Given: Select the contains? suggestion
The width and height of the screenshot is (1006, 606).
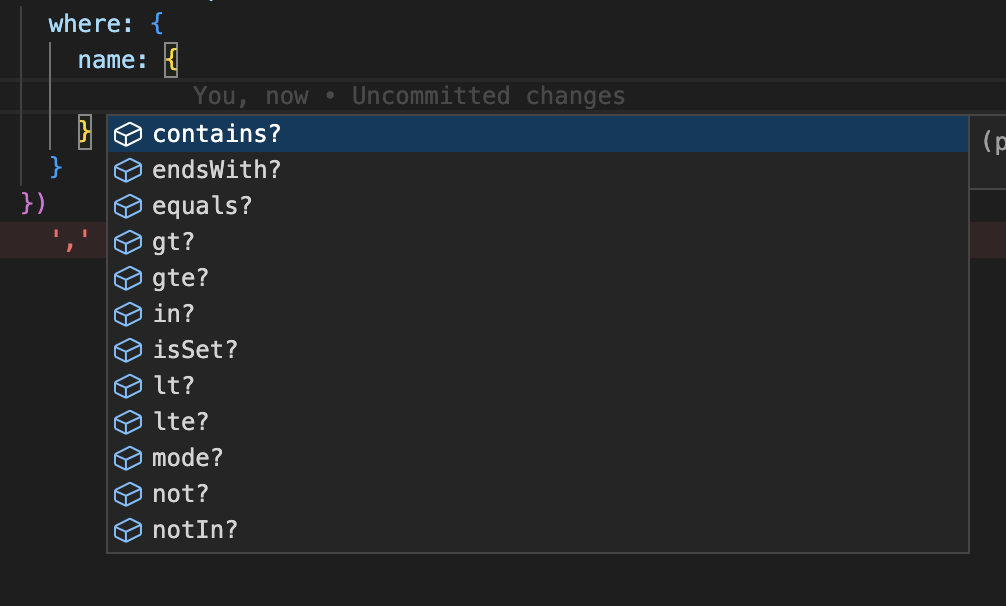Looking at the screenshot, I should (538, 134).
